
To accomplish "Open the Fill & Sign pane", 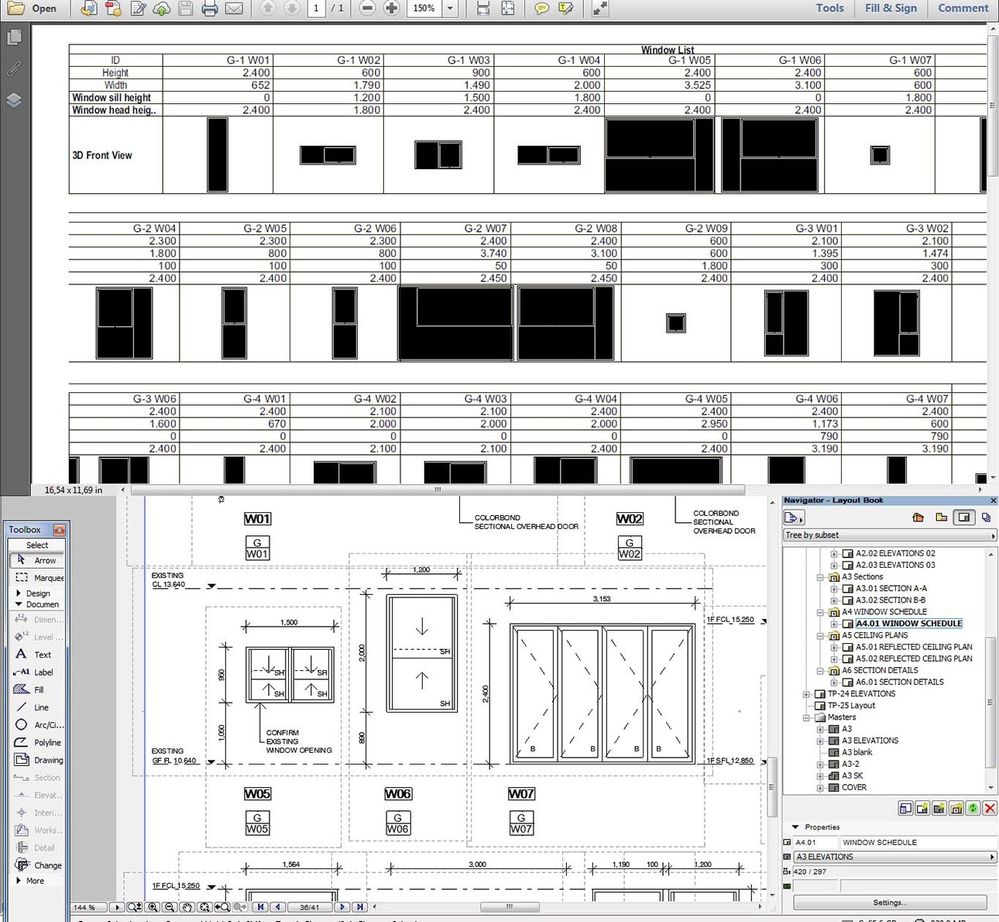I will pyautogui.click(x=891, y=8).
